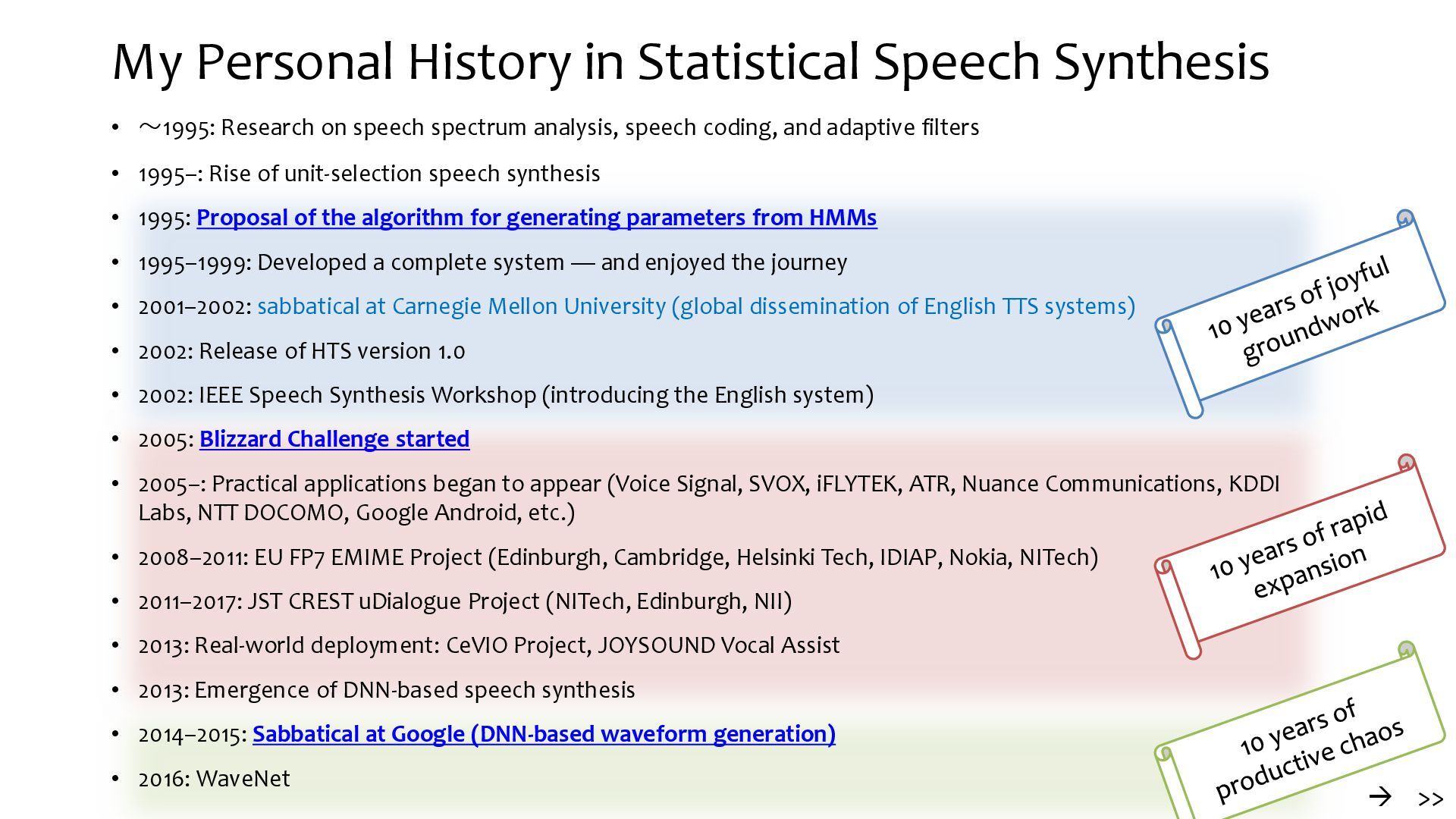Click the blue joyful groundwork scroll banner

pyautogui.click(x=1300, y=312)
